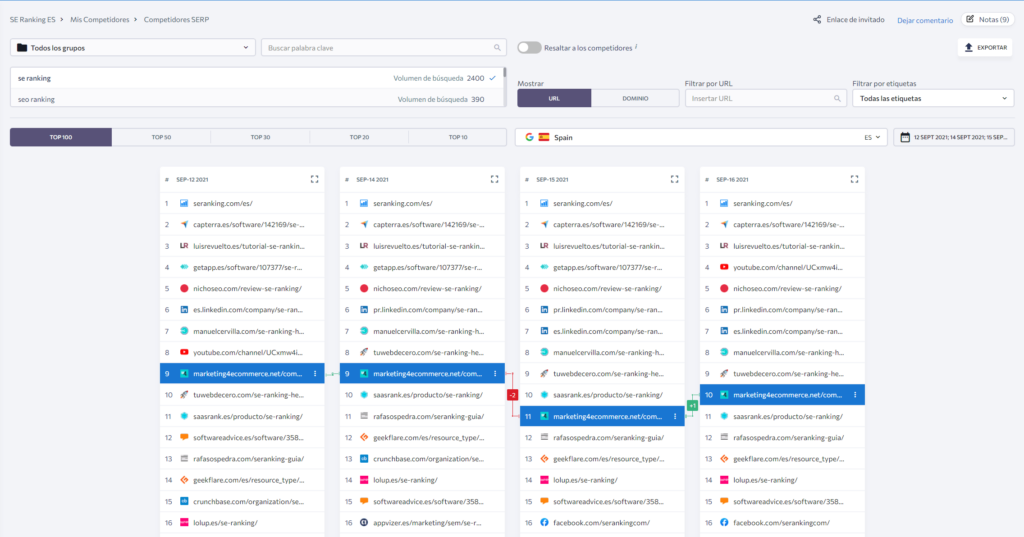1024x537 pixels.
Task: Expand the SEP-12 2021 column fullscreen
Action: pos(314,179)
